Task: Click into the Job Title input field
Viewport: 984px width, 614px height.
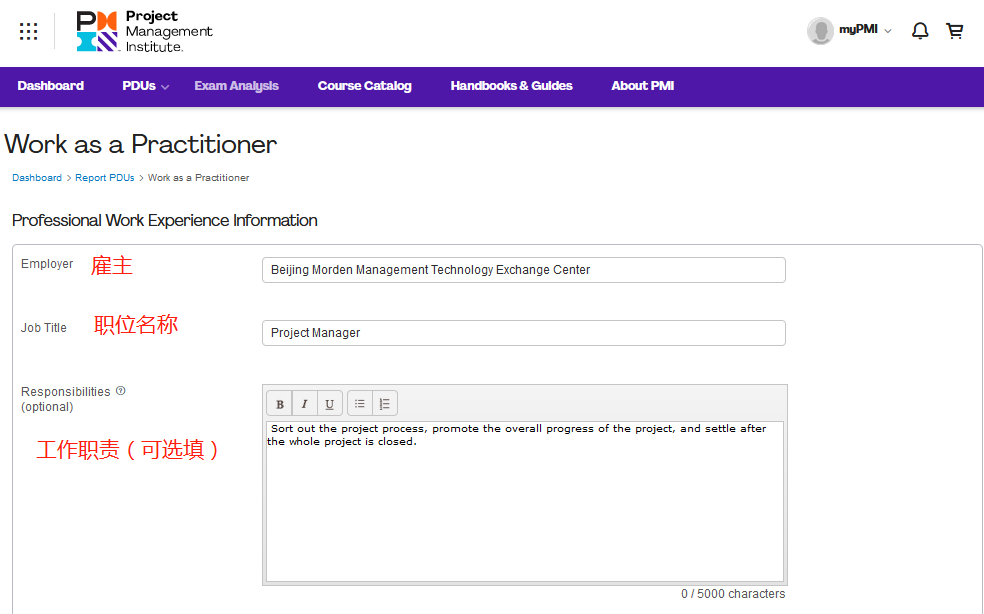Action: [524, 333]
